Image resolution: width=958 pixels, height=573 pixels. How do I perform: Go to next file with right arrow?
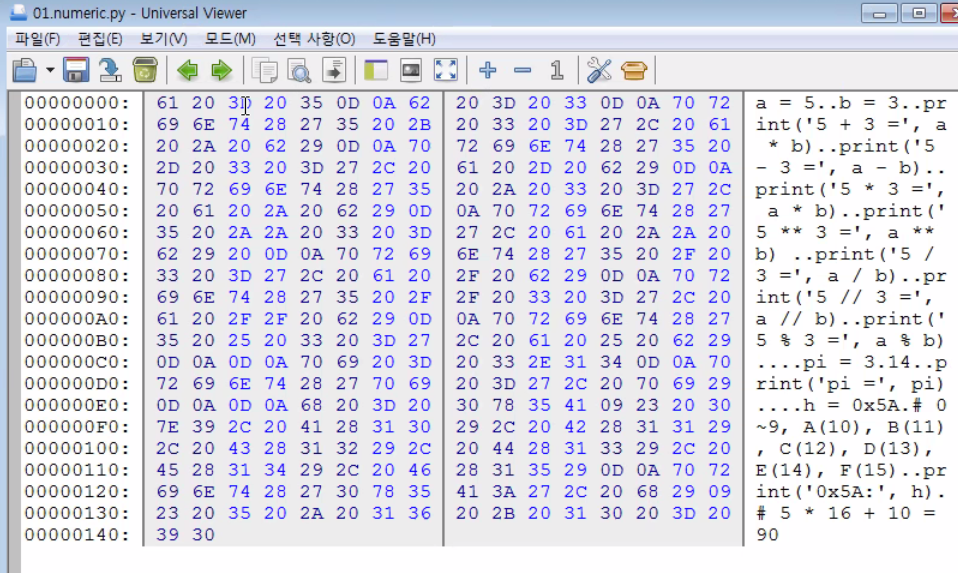tap(221, 70)
